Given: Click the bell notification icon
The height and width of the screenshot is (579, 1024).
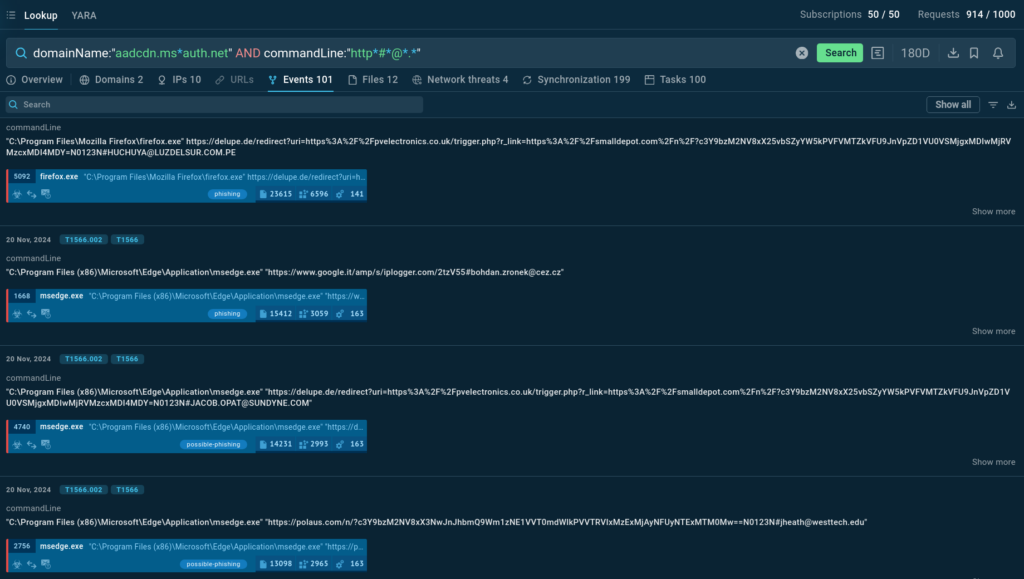Looking at the screenshot, I should [x=998, y=53].
